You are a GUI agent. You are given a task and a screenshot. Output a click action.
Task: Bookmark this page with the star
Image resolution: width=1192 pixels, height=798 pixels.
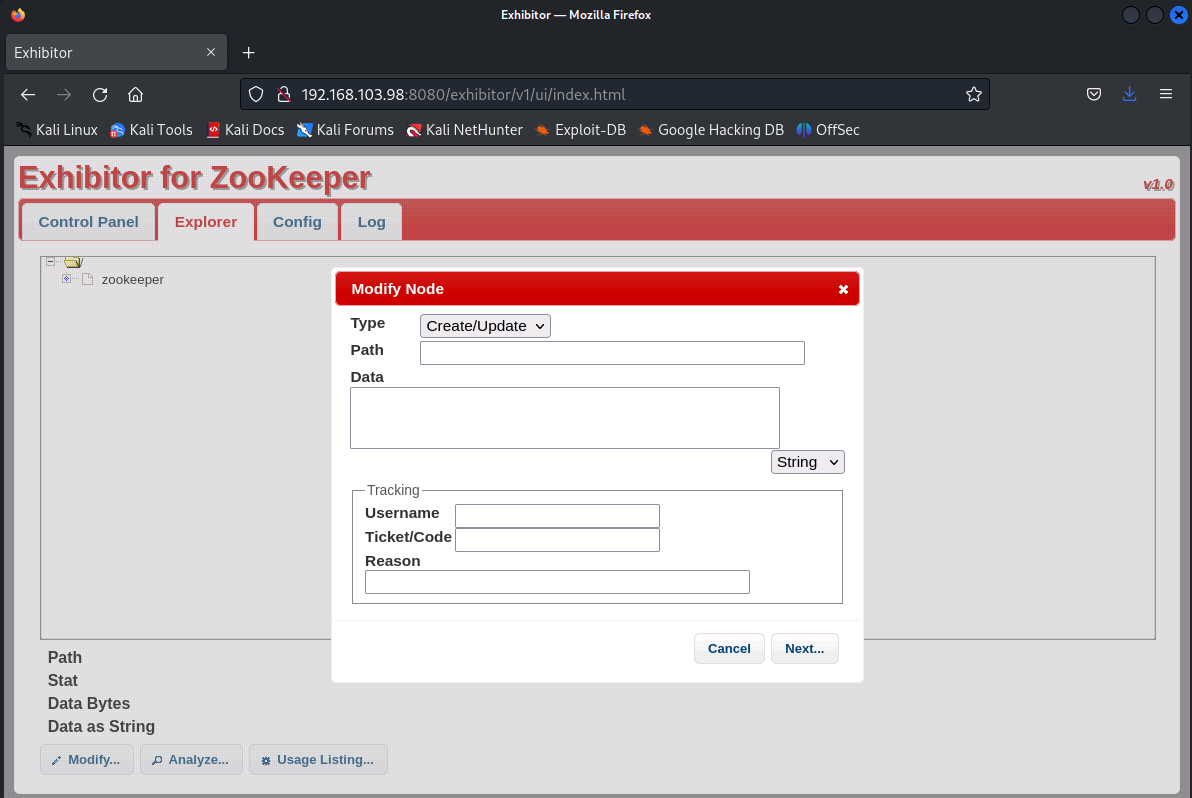[974, 94]
